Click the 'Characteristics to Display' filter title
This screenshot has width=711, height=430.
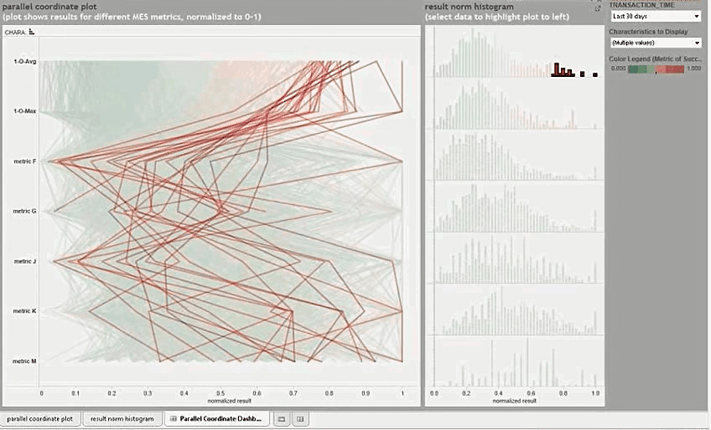[x=648, y=32]
